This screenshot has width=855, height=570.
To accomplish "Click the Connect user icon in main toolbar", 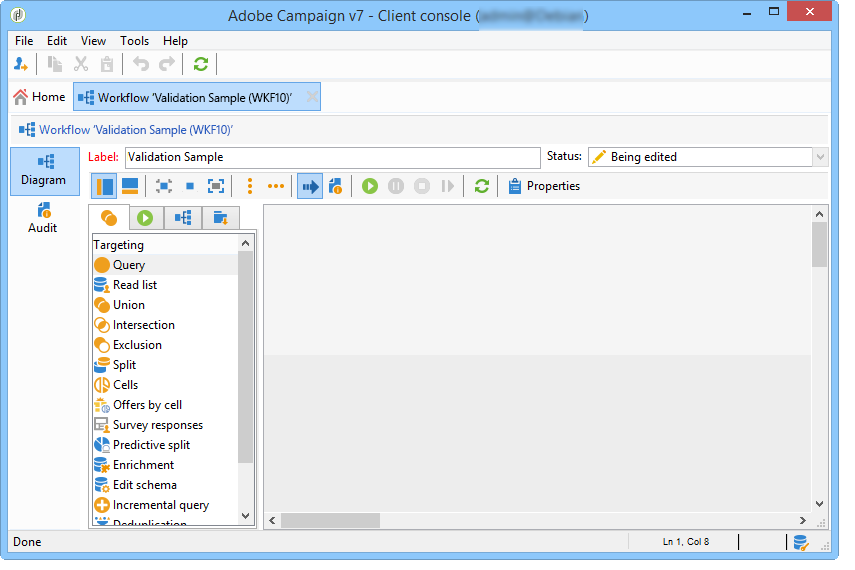I will tap(21, 64).
